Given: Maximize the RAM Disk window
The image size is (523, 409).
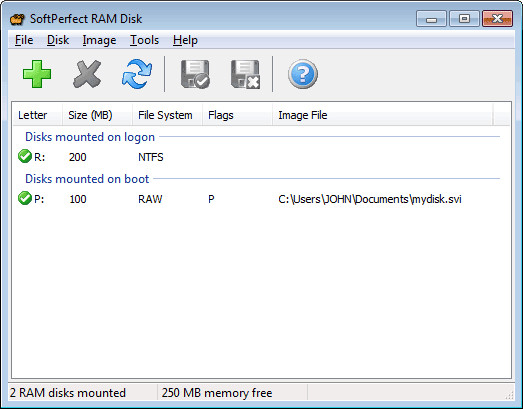Looking at the screenshot, I should 464,19.
